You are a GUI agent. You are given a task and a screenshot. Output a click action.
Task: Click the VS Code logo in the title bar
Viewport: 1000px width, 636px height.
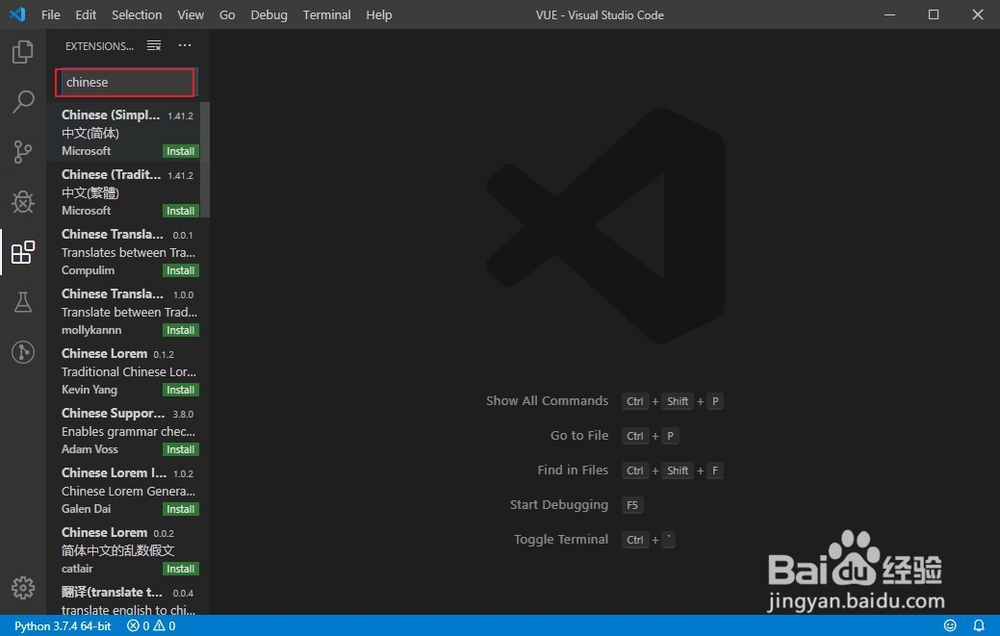[18, 14]
